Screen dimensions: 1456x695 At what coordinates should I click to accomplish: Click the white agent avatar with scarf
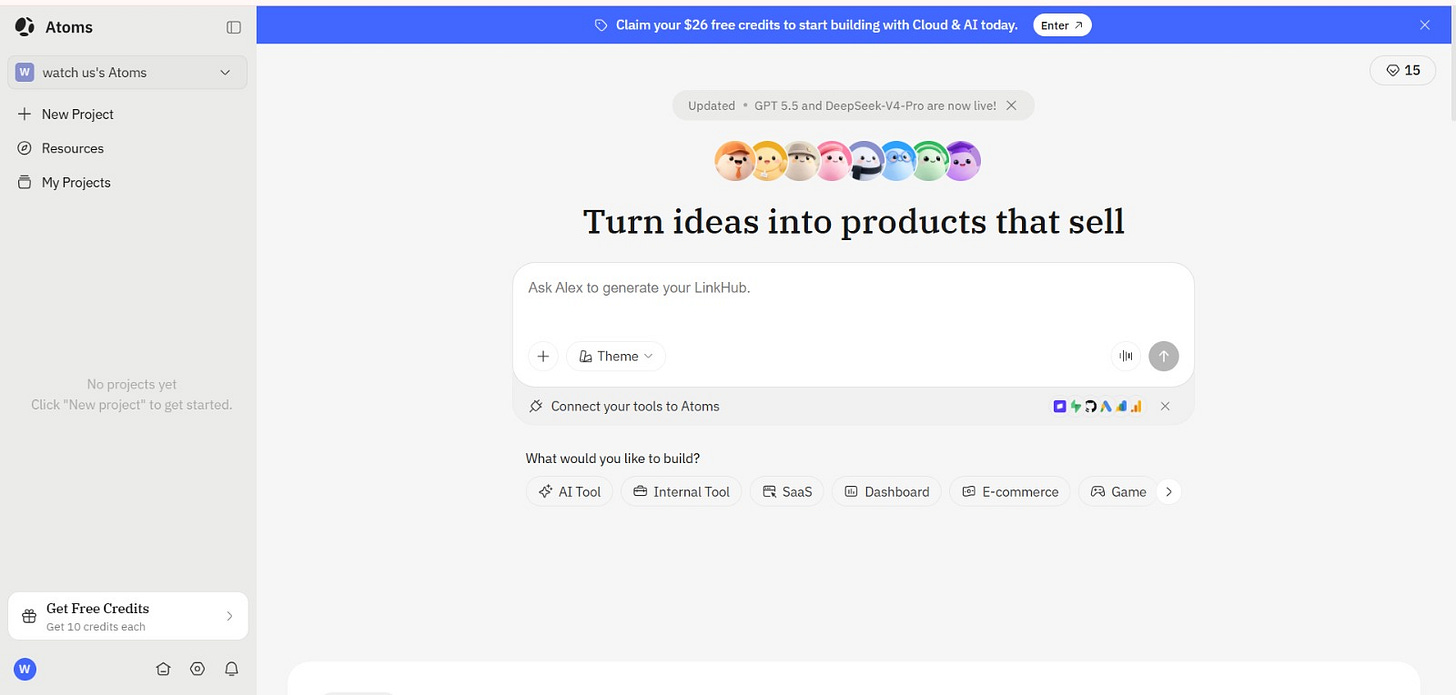click(x=865, y=160)
